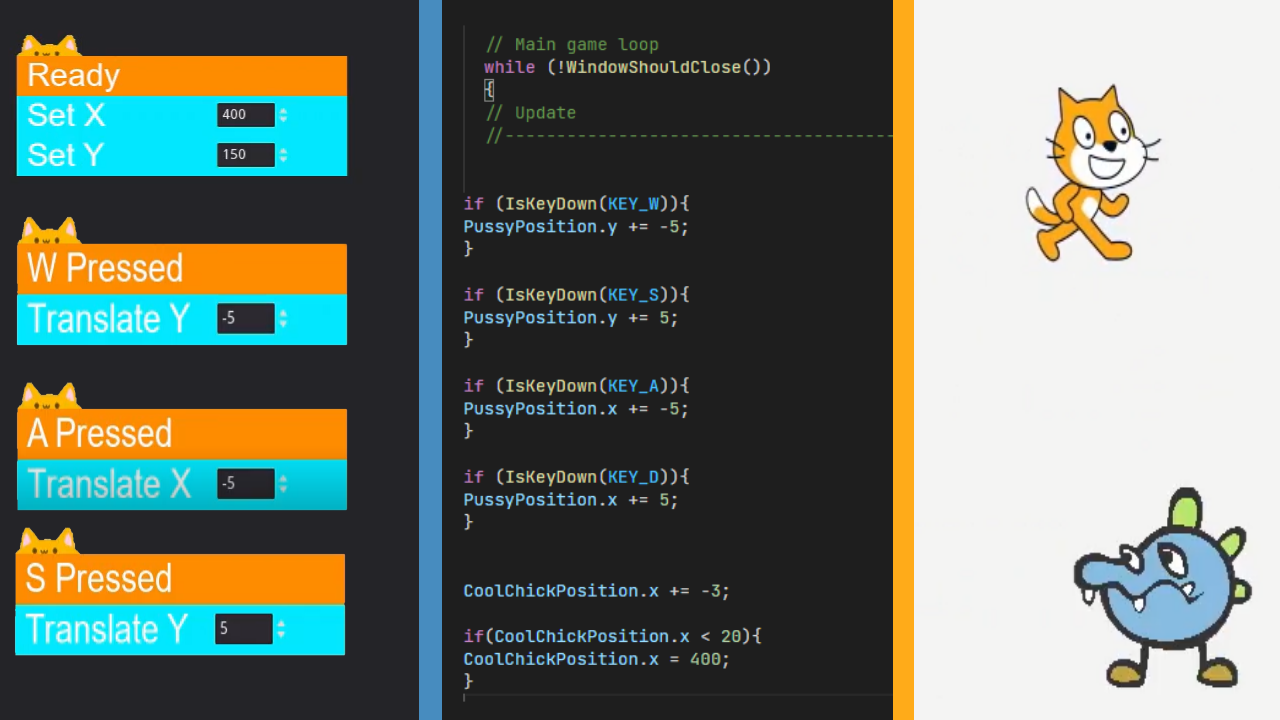Focus Translate Y field under W Pressed
This screenshot has width=1280, height=720.
point(245,319)
